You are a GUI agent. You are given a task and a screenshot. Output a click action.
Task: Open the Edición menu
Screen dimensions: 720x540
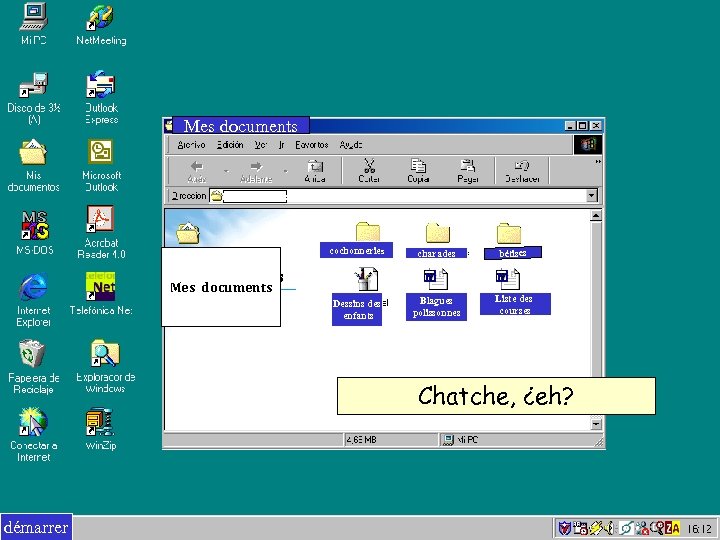[230, 145]
